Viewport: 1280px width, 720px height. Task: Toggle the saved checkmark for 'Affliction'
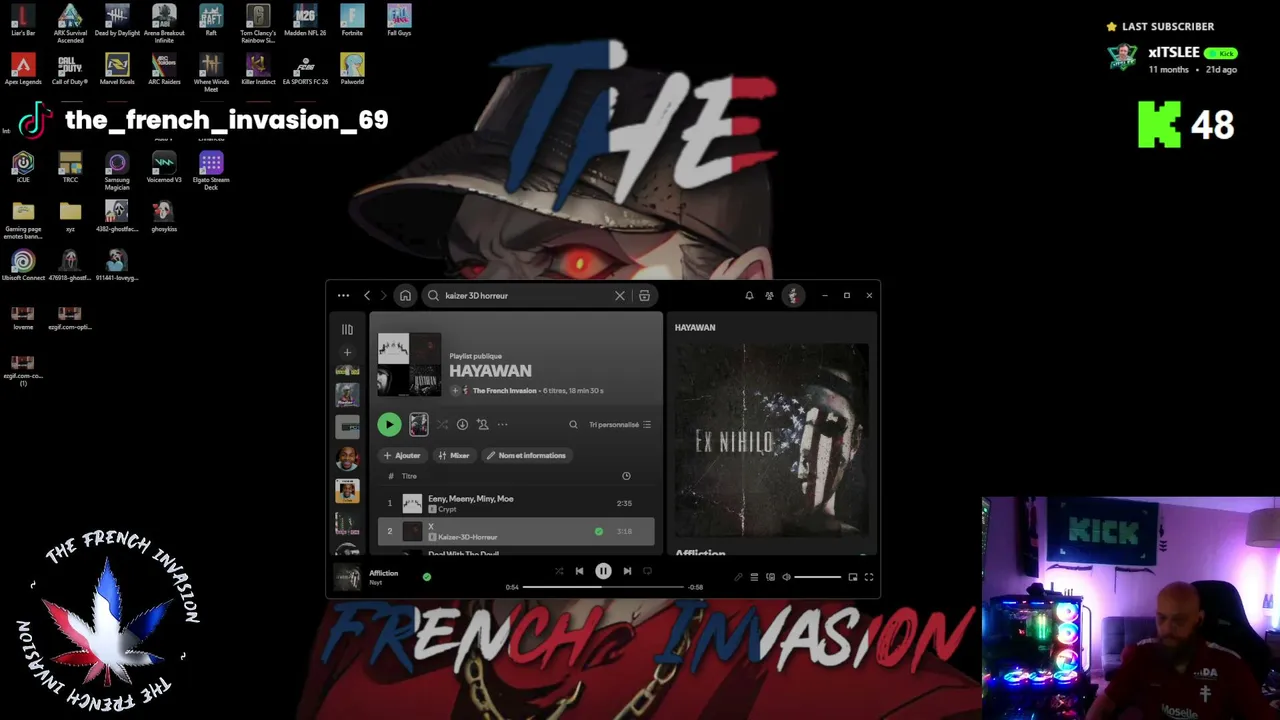(427, 577)
